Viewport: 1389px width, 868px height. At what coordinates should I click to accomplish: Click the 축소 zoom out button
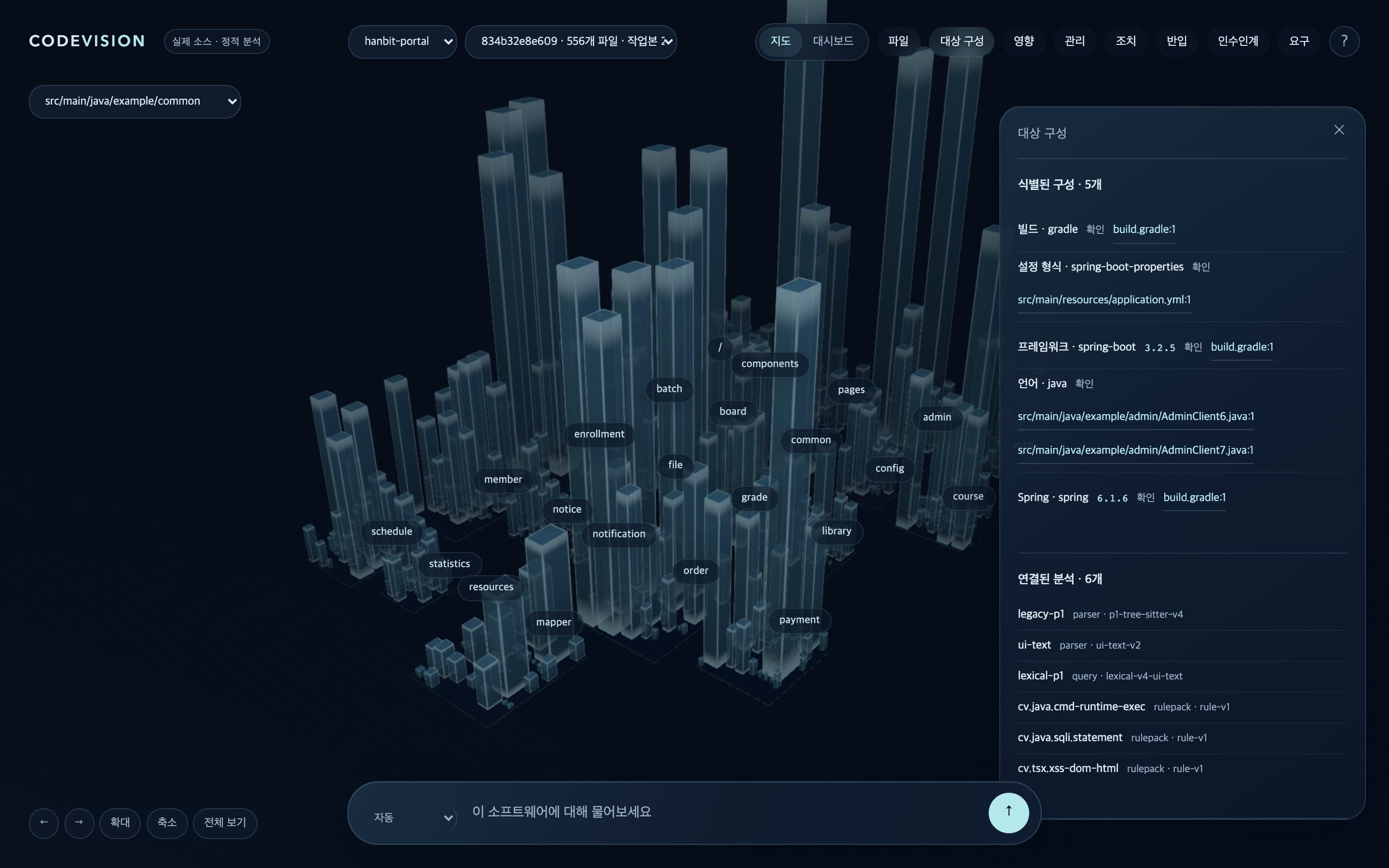pyautogui.click(x=167, y=823)
